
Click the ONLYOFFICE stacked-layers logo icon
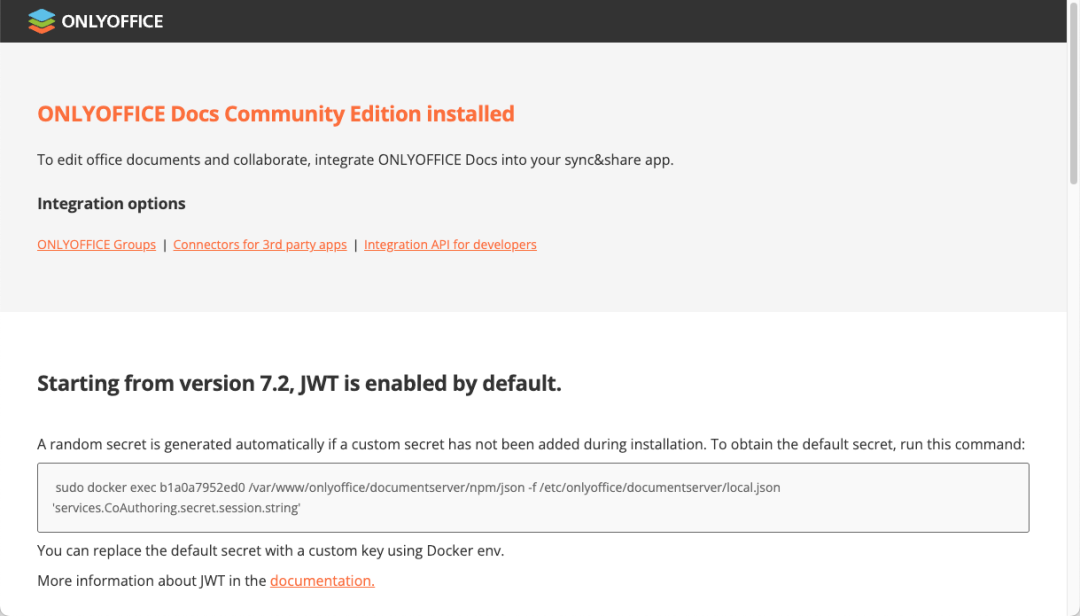click(41, 21)
